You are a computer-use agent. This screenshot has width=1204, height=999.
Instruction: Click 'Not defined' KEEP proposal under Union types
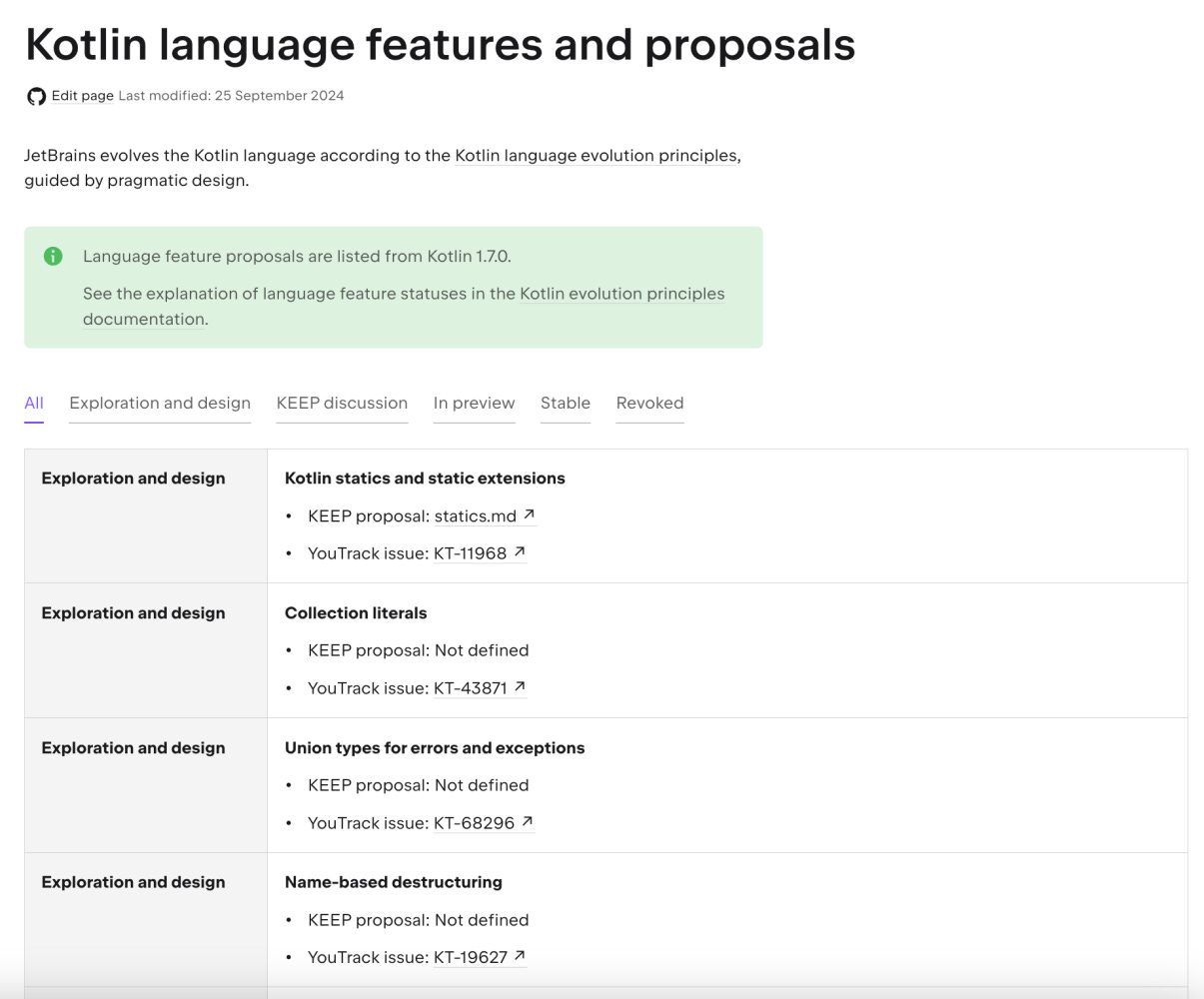(482, 785)
